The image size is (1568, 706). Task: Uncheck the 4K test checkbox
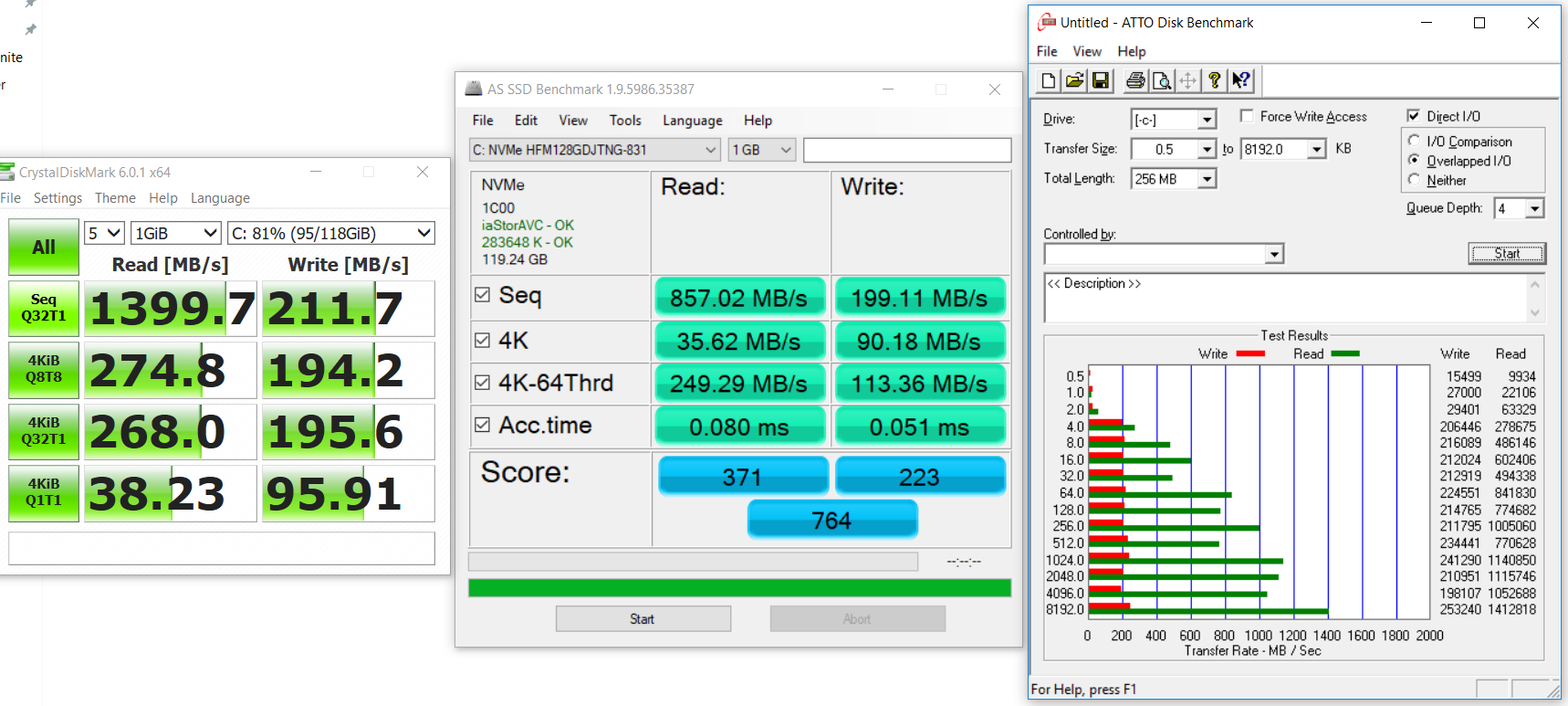[483, 341]
